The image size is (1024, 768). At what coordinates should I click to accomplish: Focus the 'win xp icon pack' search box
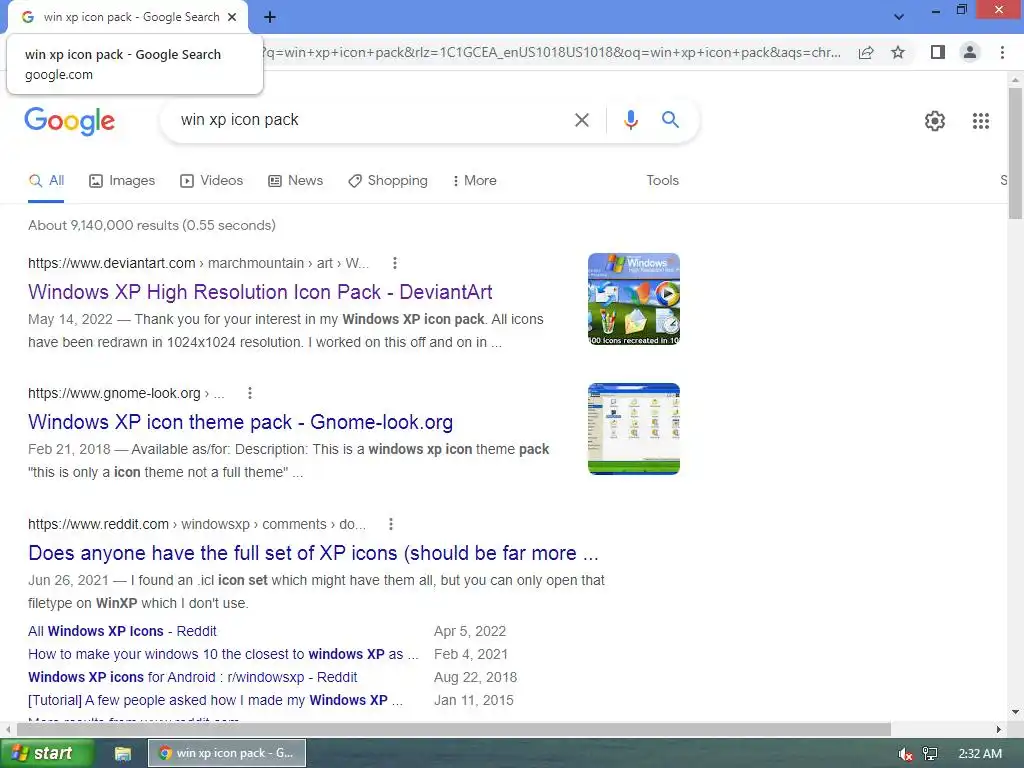pos(366,120)
